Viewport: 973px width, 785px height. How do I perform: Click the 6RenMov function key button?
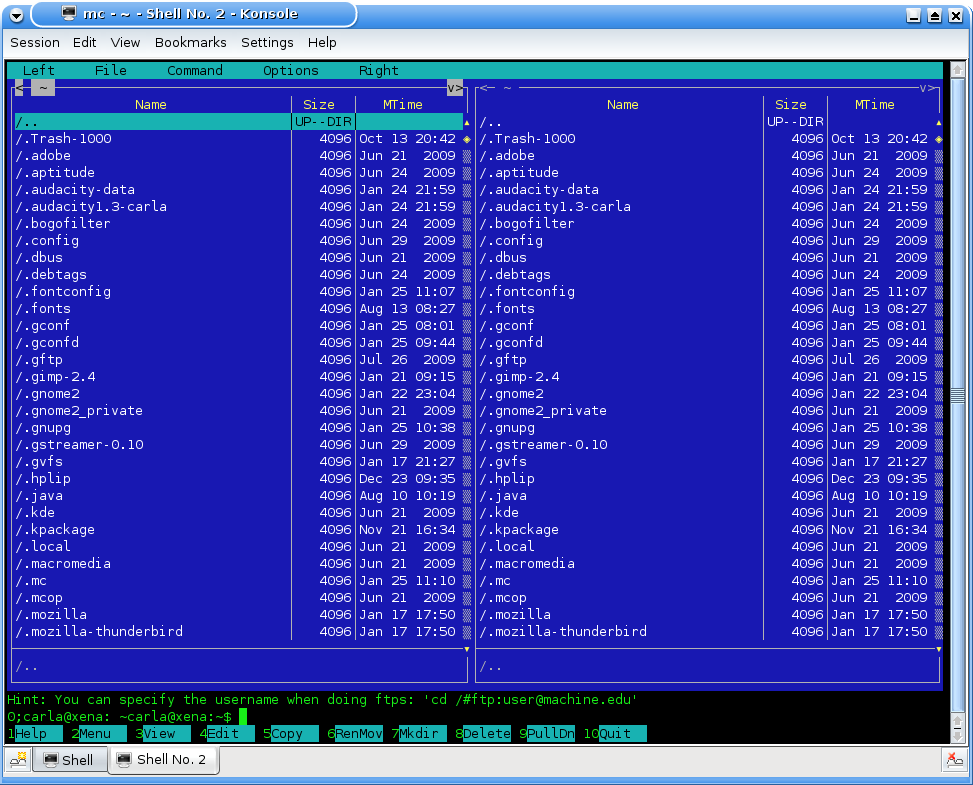click(x=355, y=733)
